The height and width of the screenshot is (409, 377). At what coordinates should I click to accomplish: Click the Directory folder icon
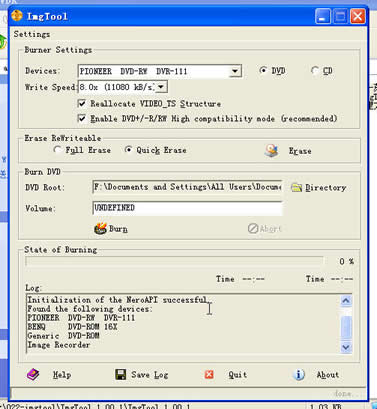[x=296, y=187]
